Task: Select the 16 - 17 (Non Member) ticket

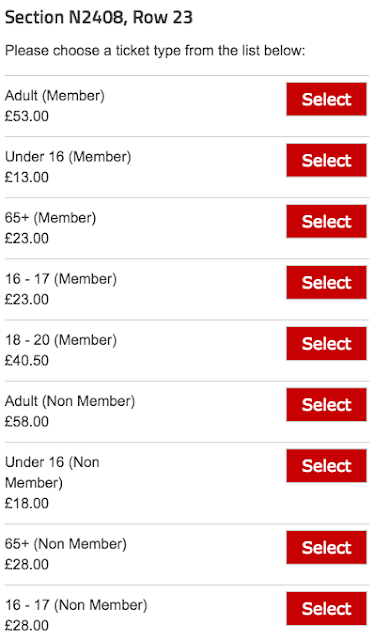Action: [326, 609]
